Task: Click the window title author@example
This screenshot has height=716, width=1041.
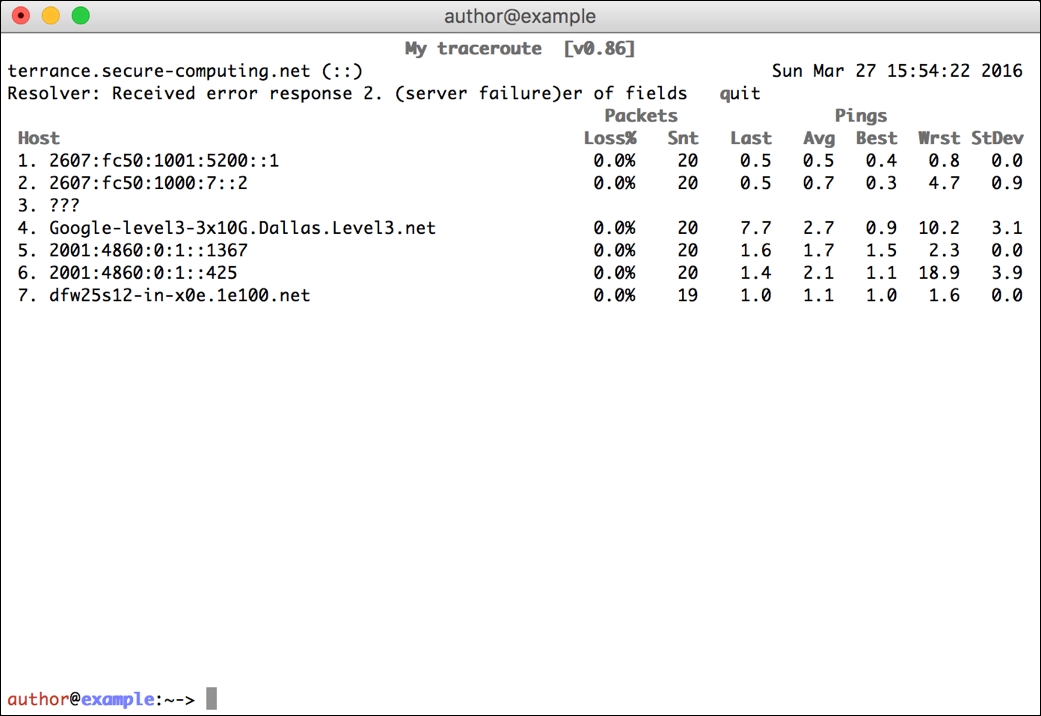Action: (520, 16)
